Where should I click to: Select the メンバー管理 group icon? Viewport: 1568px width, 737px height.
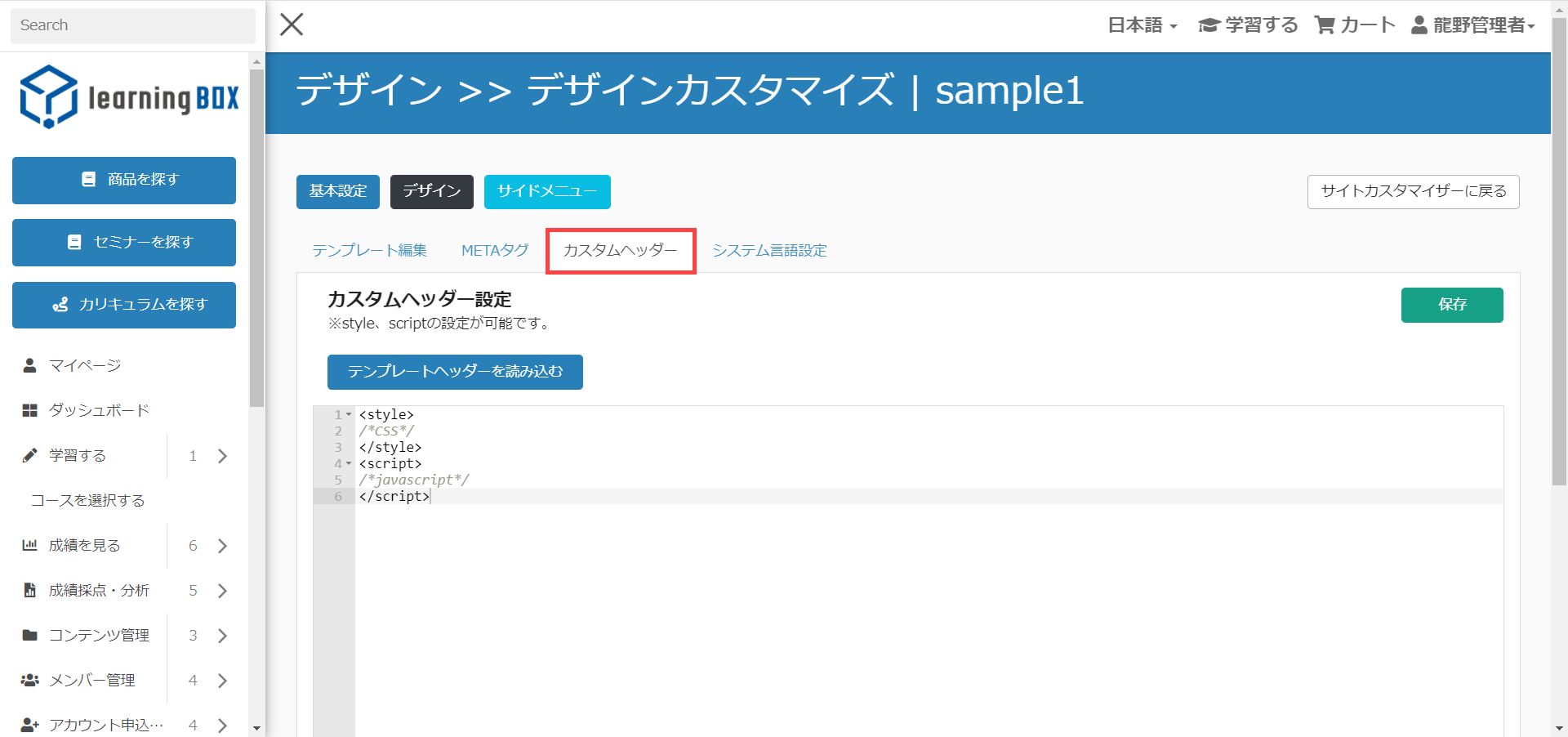(30, 680)
